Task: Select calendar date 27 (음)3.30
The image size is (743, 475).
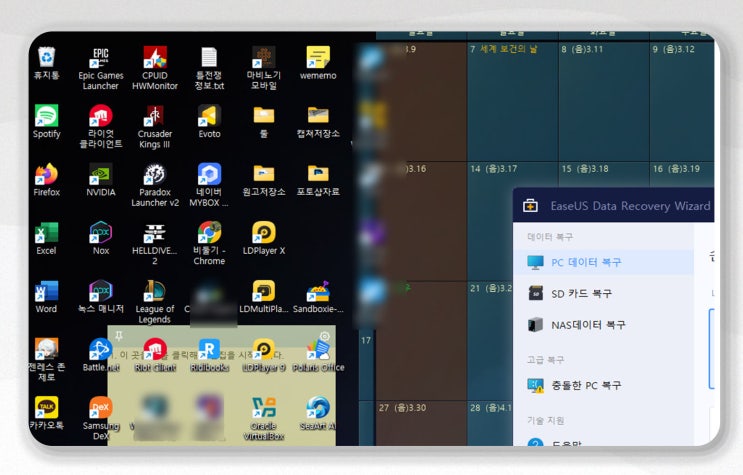Action: tap(421, 423)
